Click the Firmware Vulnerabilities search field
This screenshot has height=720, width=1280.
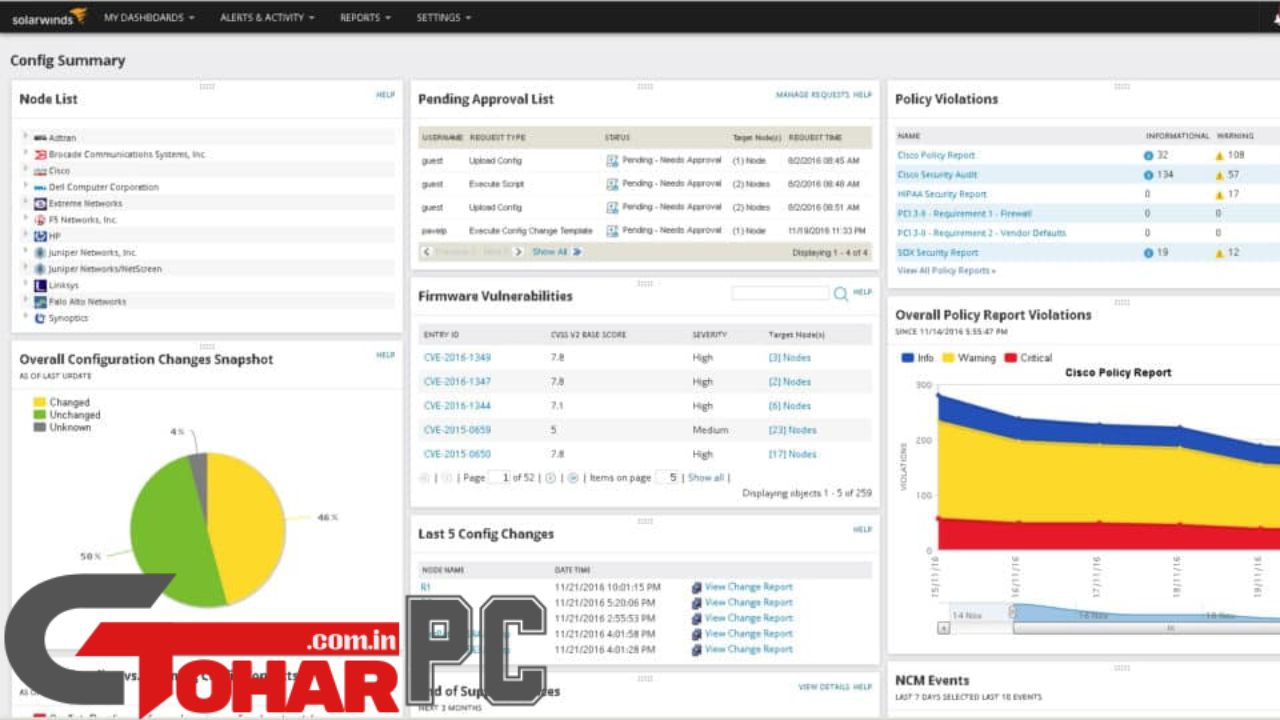click(780, 293)
